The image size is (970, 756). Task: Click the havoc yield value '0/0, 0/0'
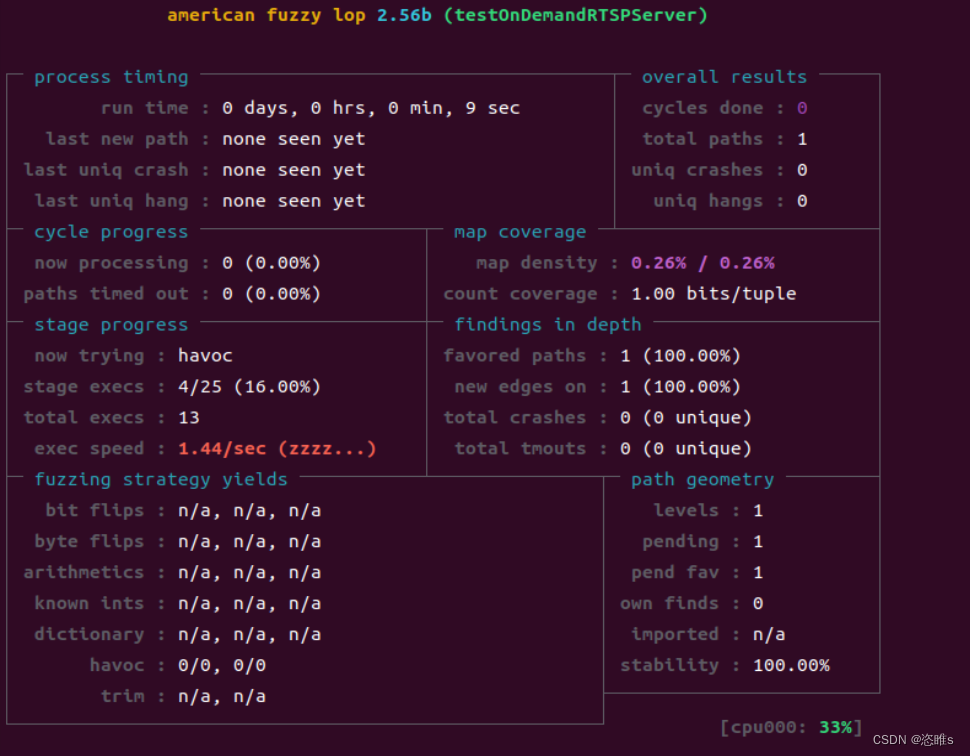[222, 666]
